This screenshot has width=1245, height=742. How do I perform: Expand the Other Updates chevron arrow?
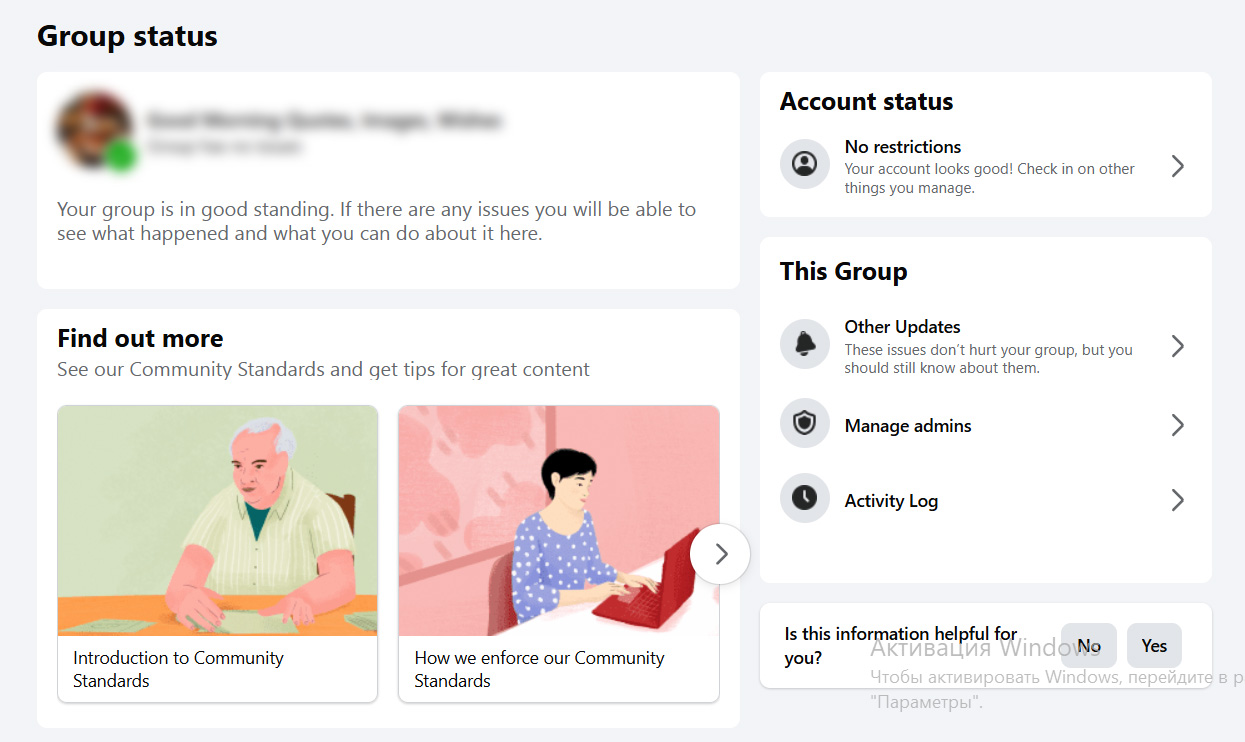point(1177,346)
